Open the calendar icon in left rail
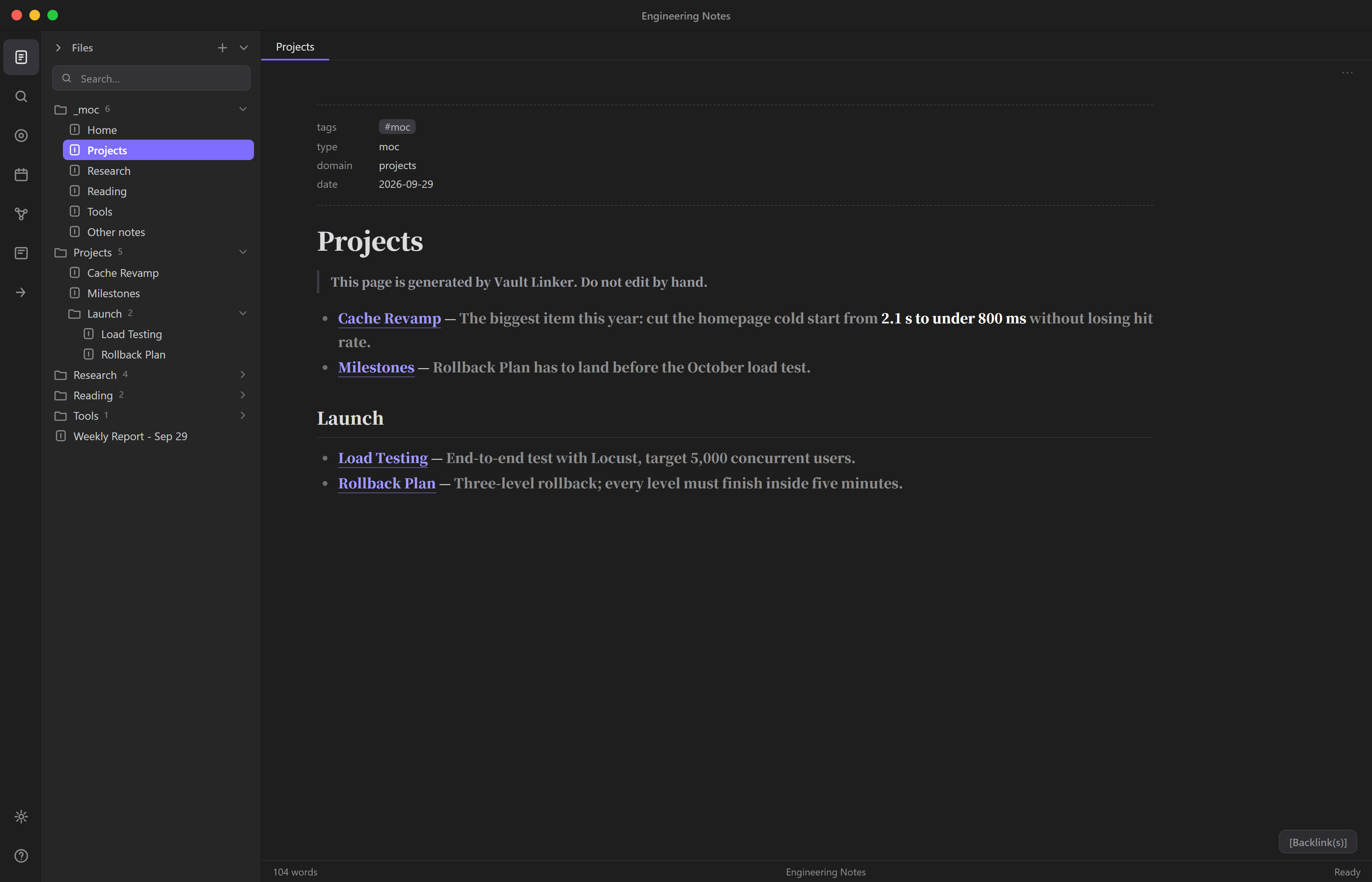Image resolution: width=1372 pixels, height=882 pixels. coord(21,175)
